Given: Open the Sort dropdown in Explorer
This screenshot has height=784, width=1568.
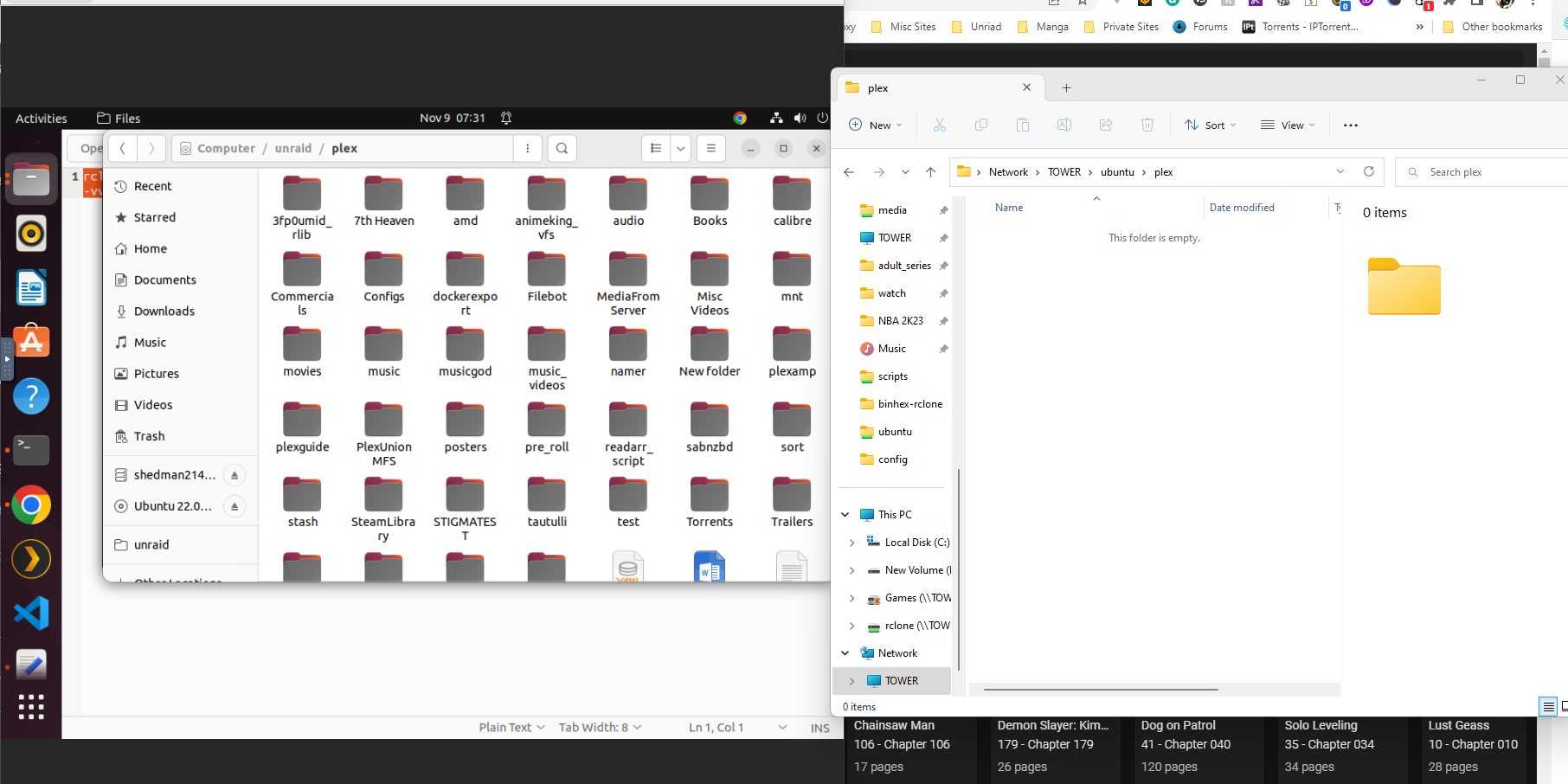Looking at the screenshot, I should pyautogui.click(x=1211, y=125).
